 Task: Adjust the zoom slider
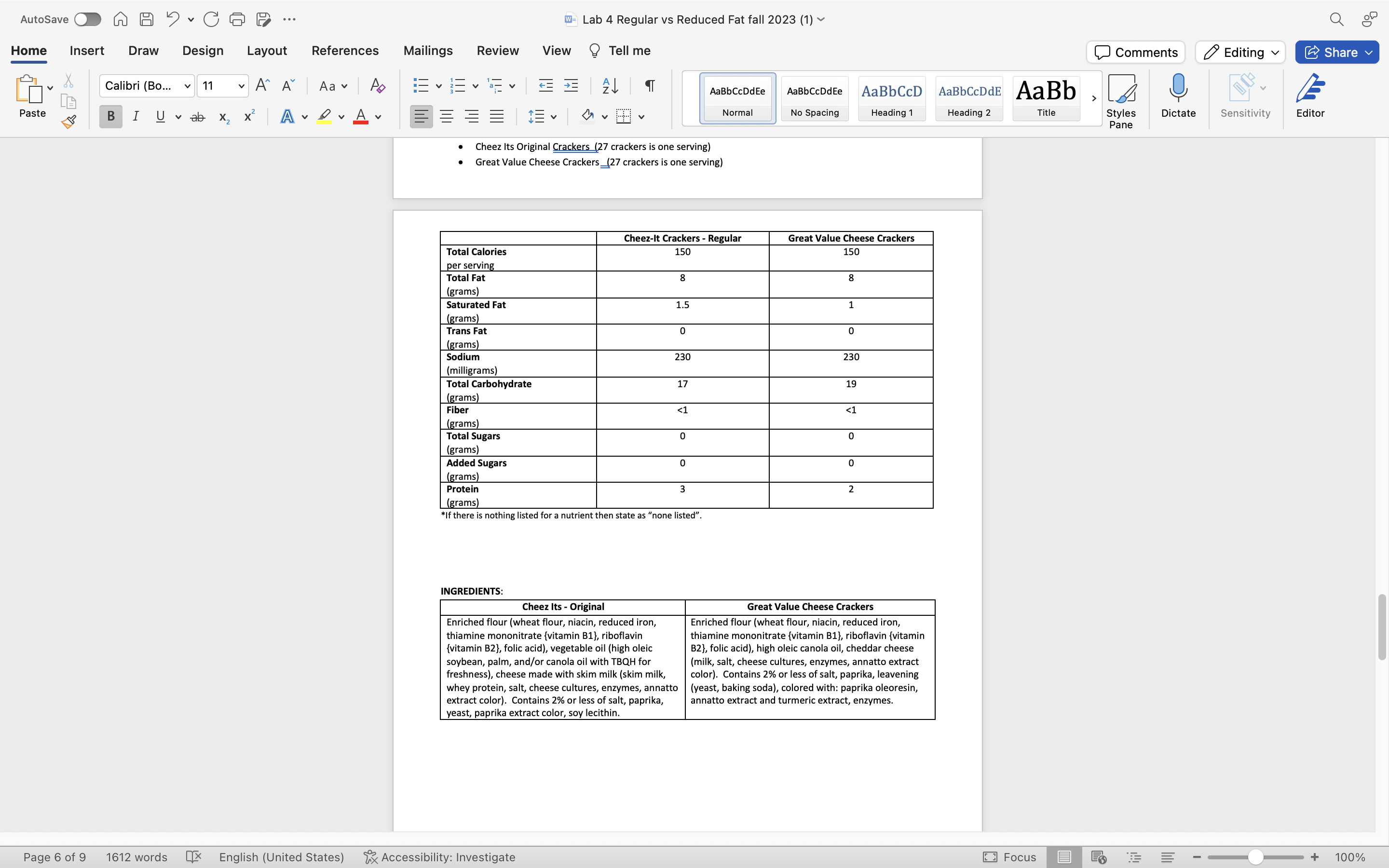(x=1255, y=856)
